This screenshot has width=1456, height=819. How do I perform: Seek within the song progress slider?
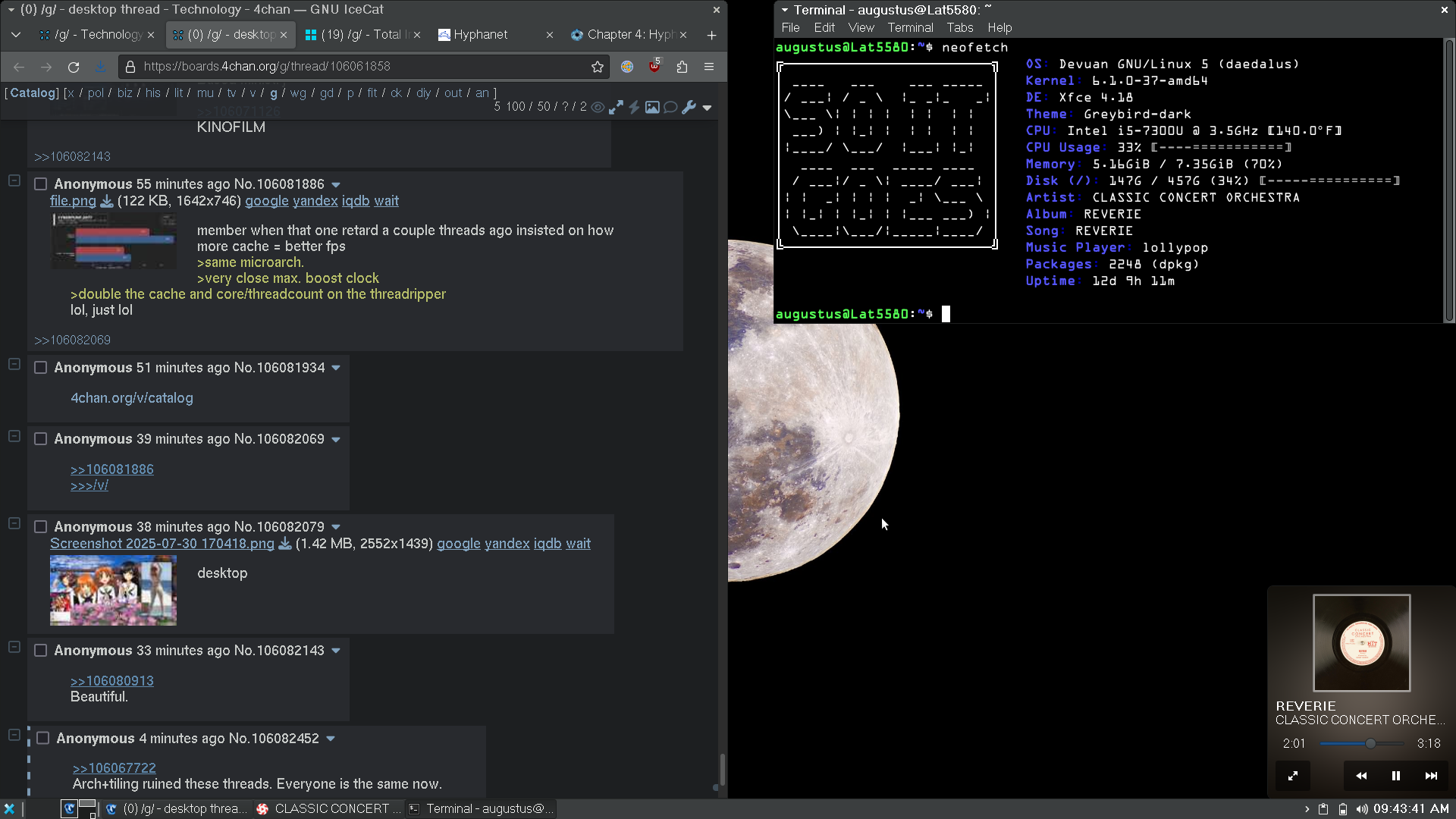(1362, 744)
